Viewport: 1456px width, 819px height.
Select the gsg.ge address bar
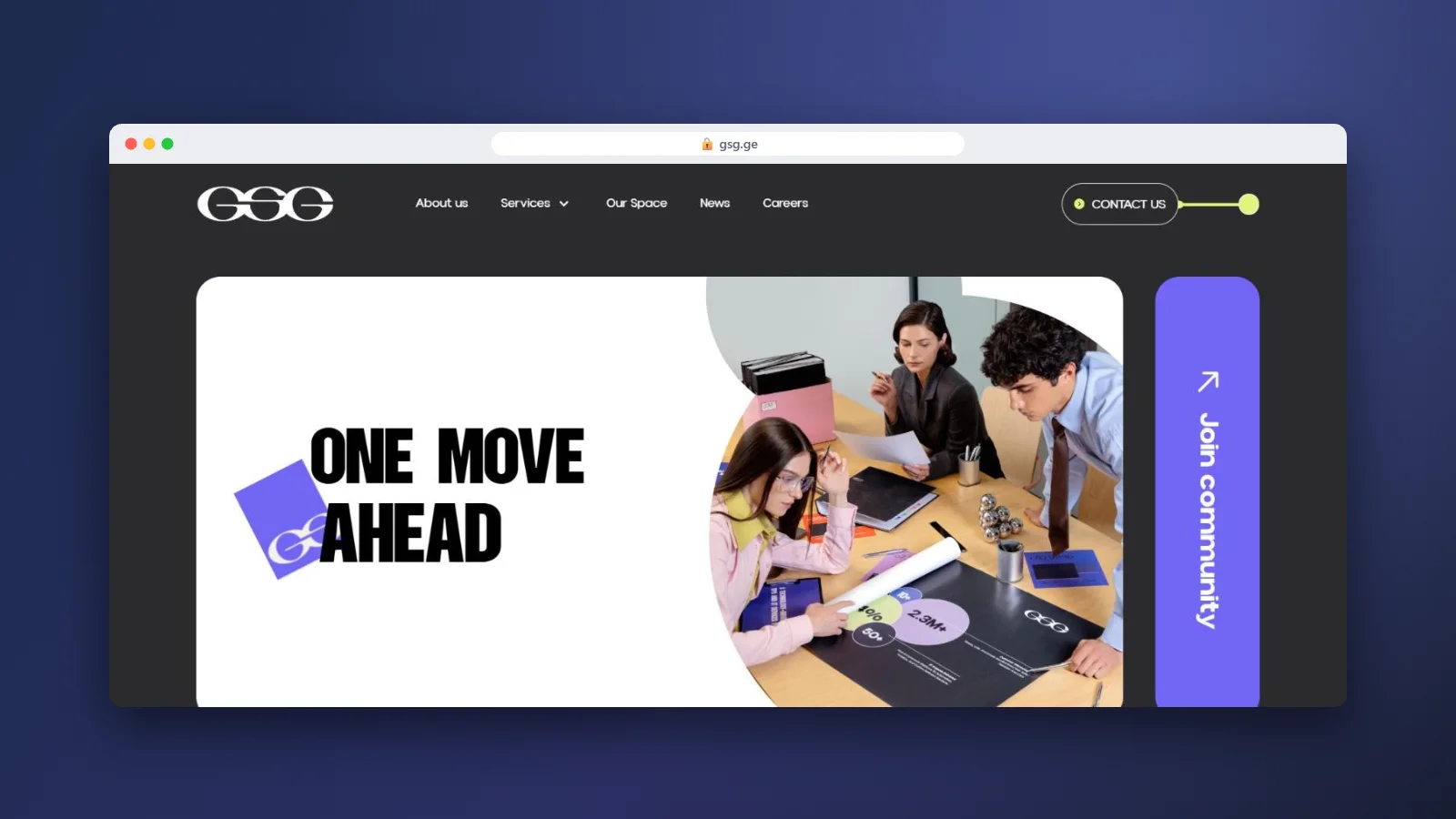click(727, 144)
